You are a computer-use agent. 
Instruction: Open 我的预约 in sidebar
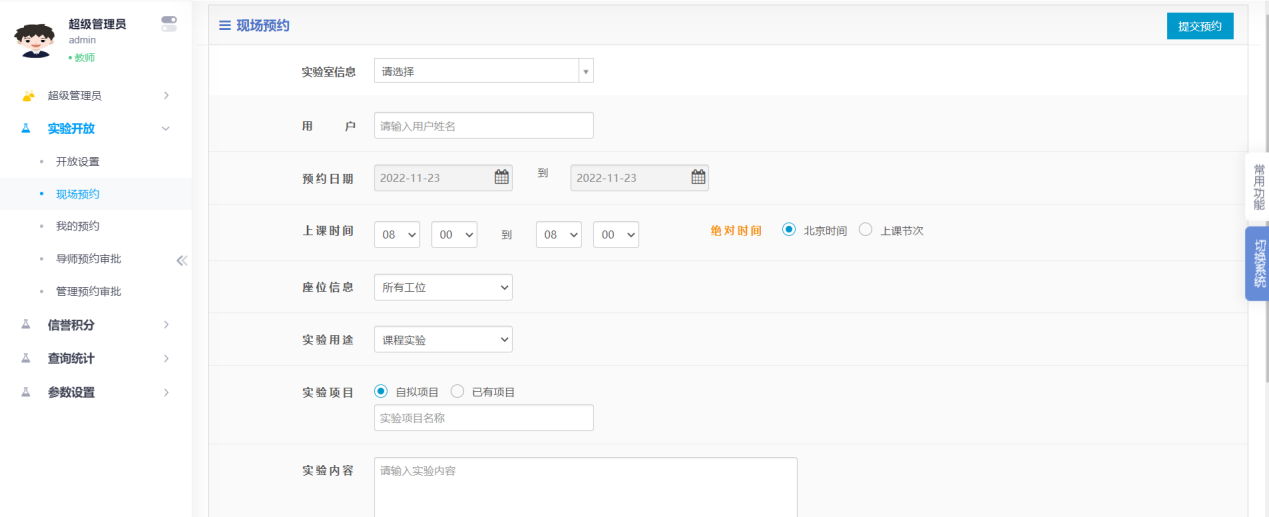pyautogui.click(x=77, y=227)
